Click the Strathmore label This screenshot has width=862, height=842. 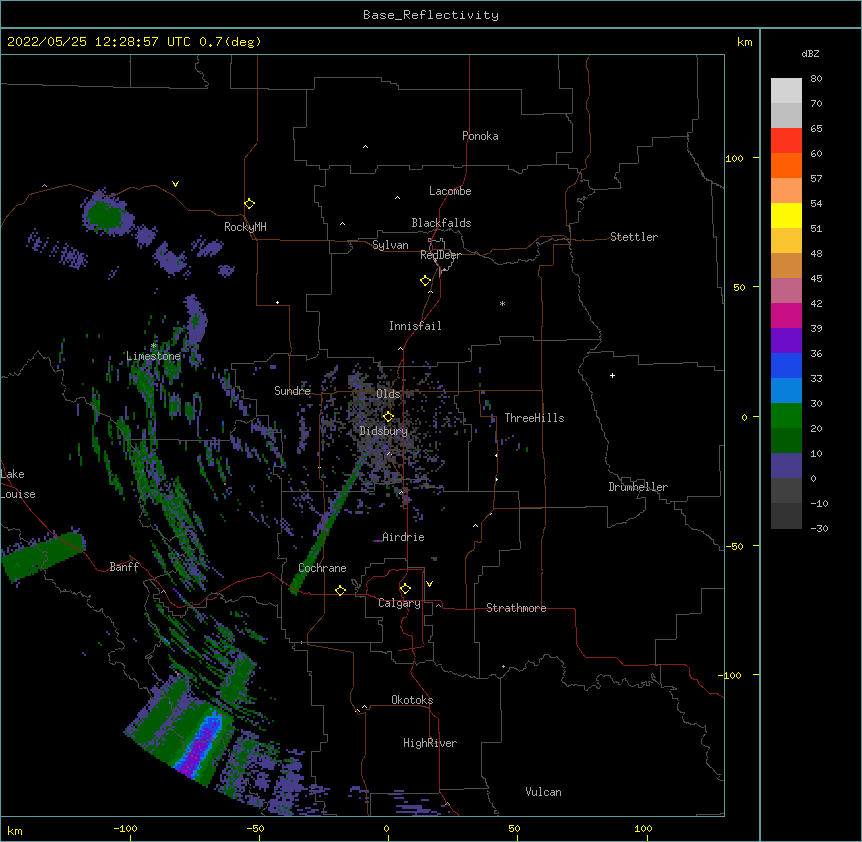pyautogui.click(x=516, y=608)
